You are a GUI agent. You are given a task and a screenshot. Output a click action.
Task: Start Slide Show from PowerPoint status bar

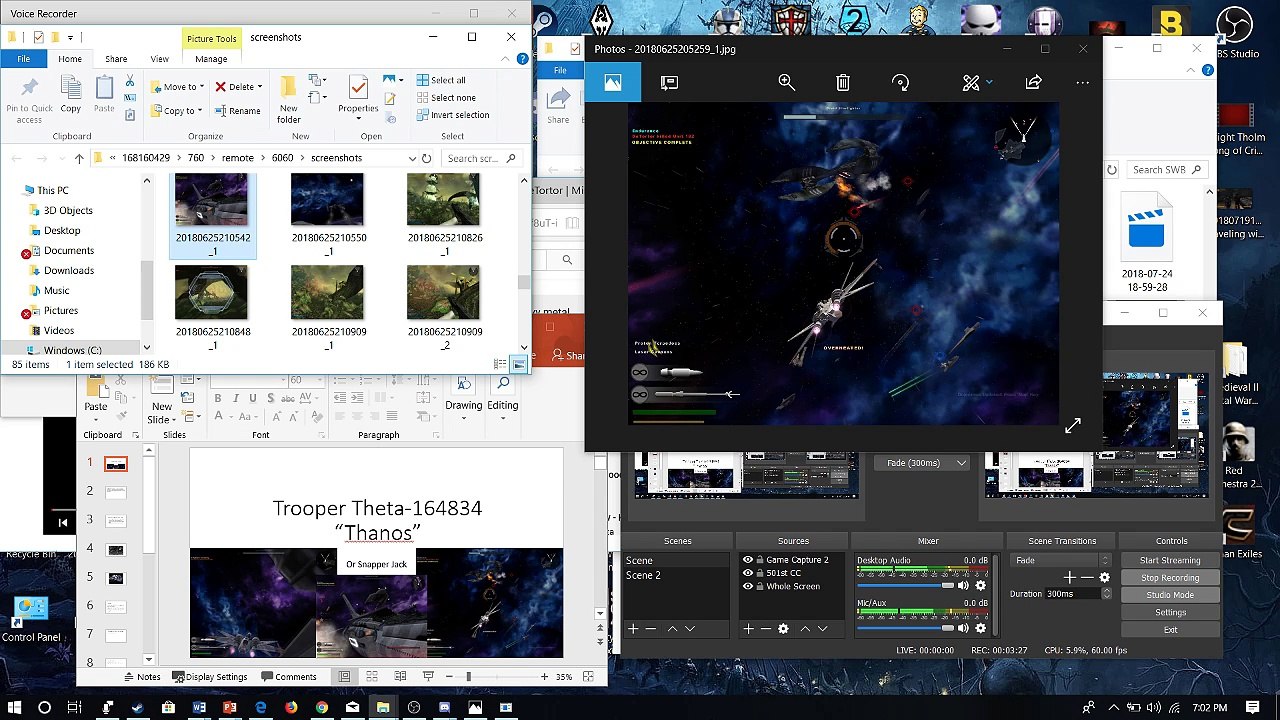(428, 677)
